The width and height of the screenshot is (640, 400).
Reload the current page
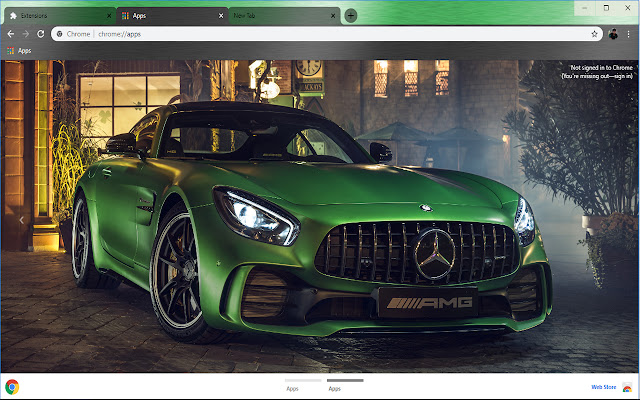[x=40, y=34]
